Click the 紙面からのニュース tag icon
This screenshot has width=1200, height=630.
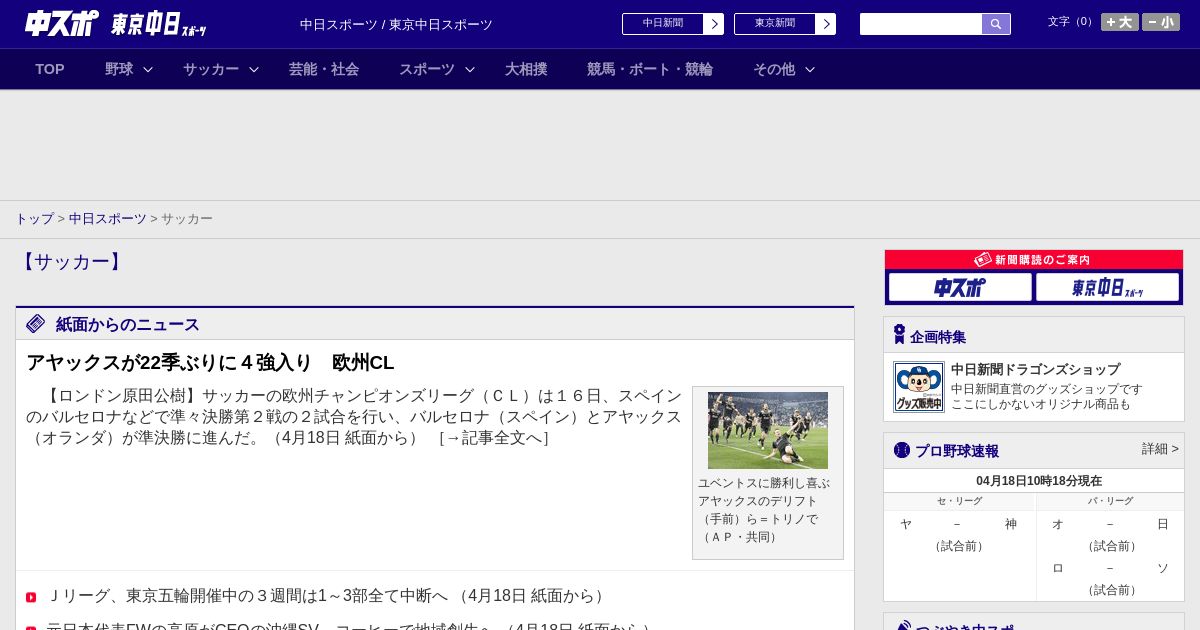[x=36, y=324]
